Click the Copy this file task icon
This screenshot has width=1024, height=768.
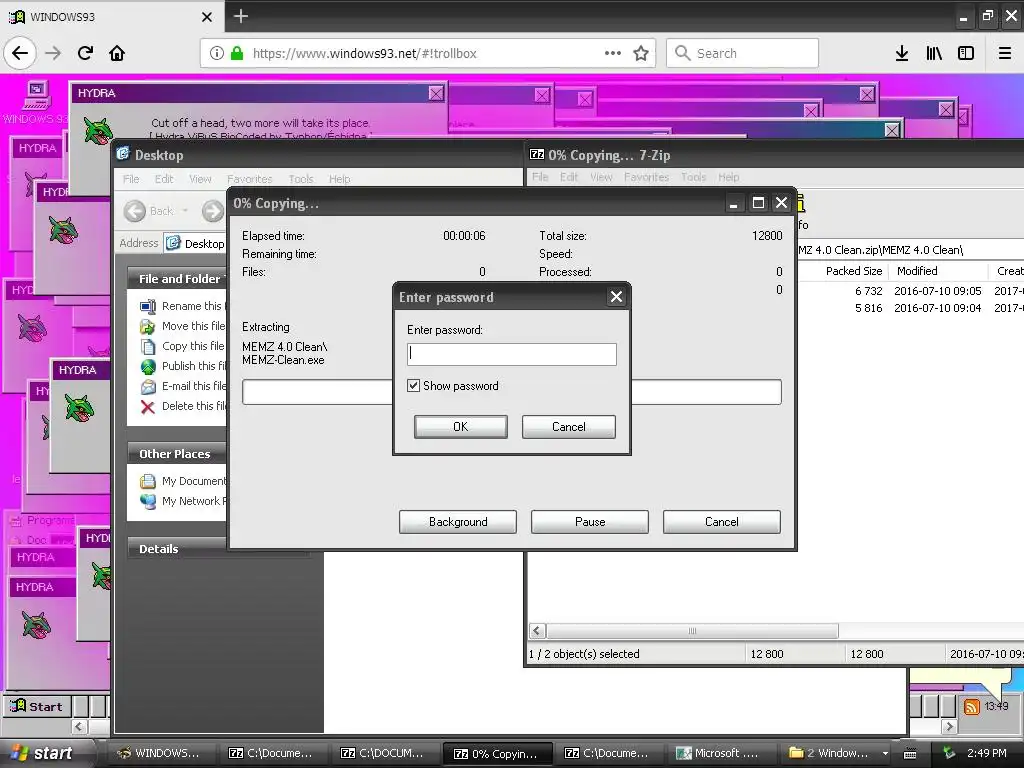coord(148,347)
